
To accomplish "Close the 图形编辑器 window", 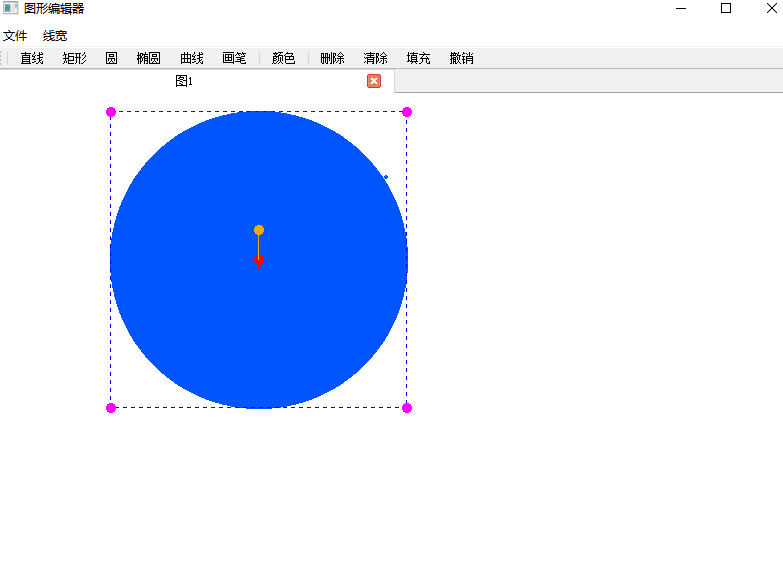I will click(772, 8).
